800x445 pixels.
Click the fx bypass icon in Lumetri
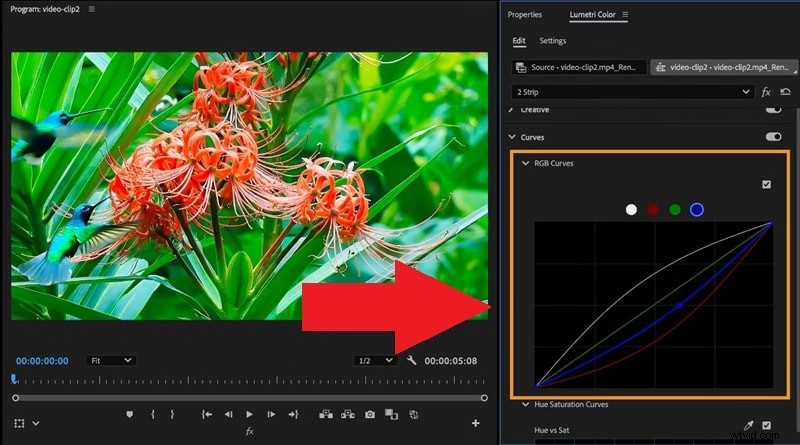click(x=766, y=92)
